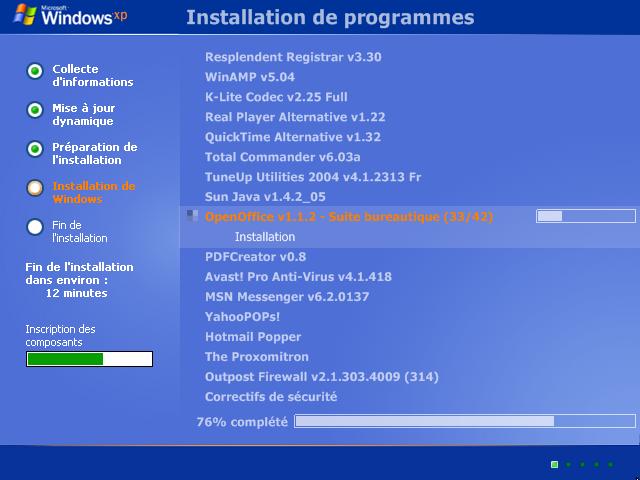Click the Installation de programmes title
Screen dimensions: 640x480
coord(330,17)
